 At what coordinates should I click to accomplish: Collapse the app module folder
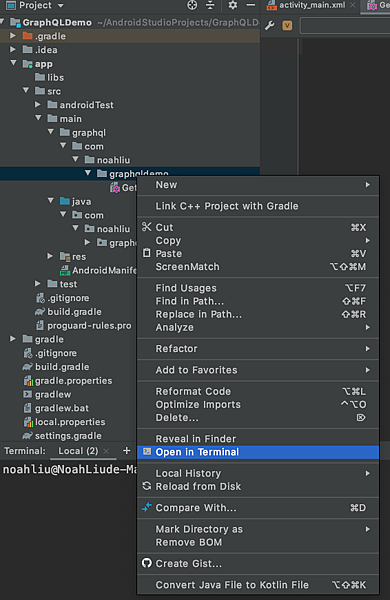(14, 63)
